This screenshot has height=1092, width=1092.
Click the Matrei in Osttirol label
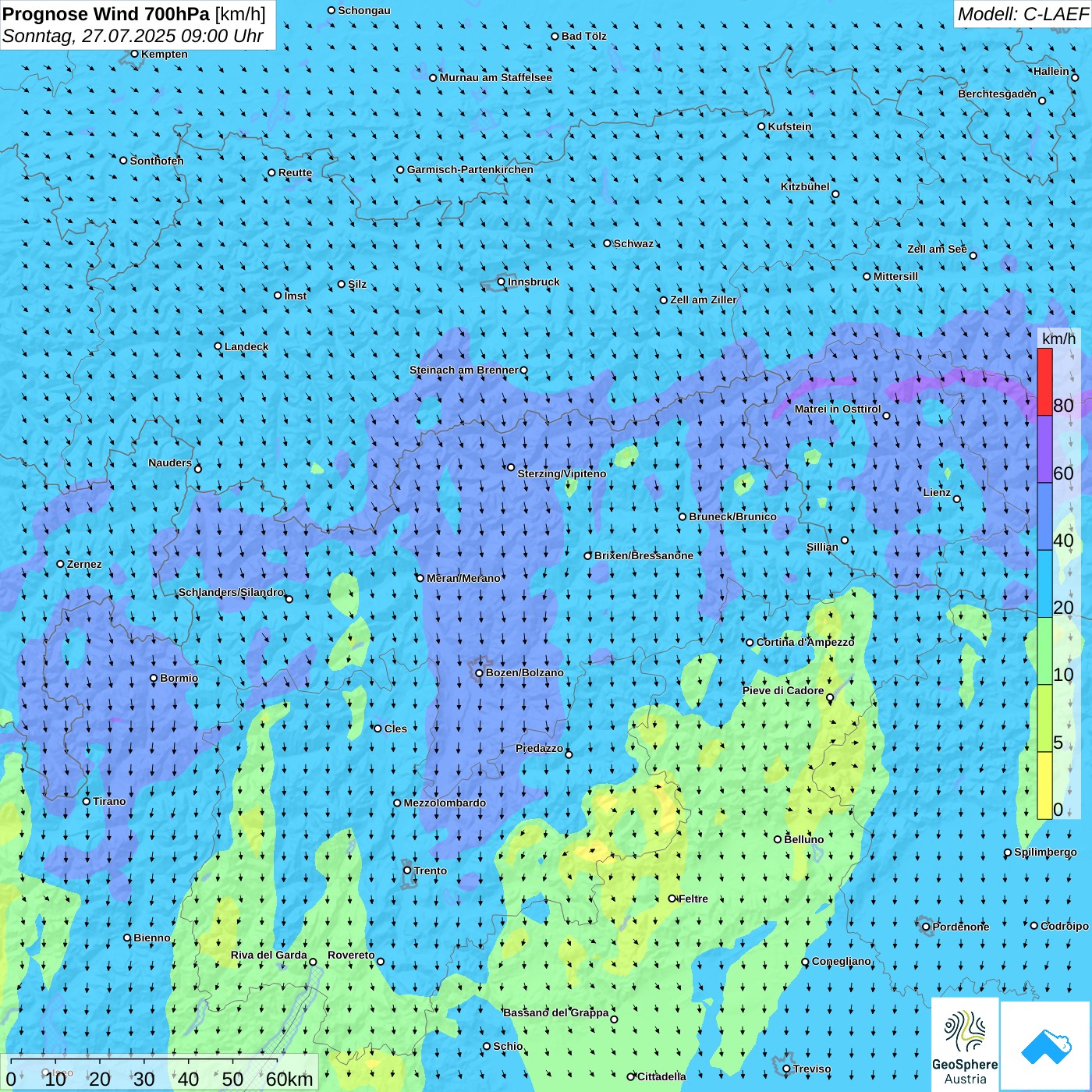(x=838, y=409)
